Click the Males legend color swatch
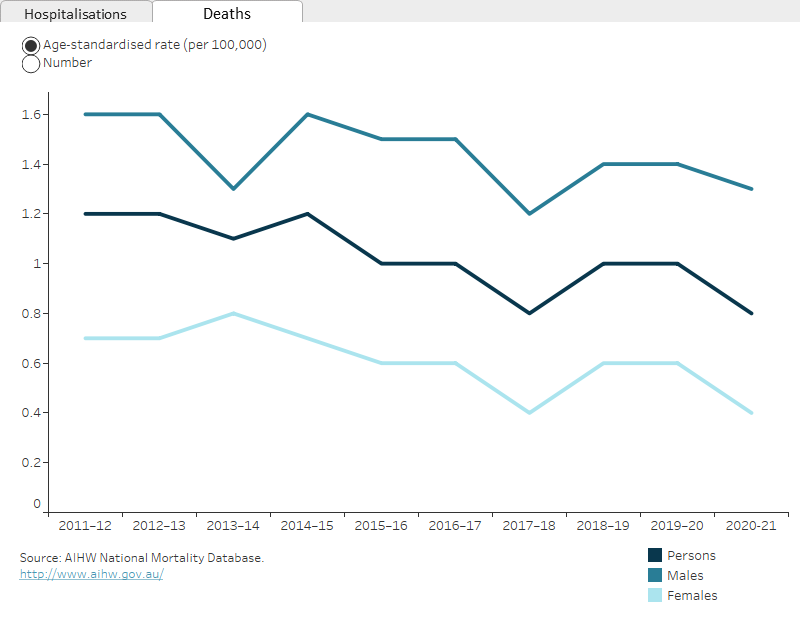 [654, 575]
